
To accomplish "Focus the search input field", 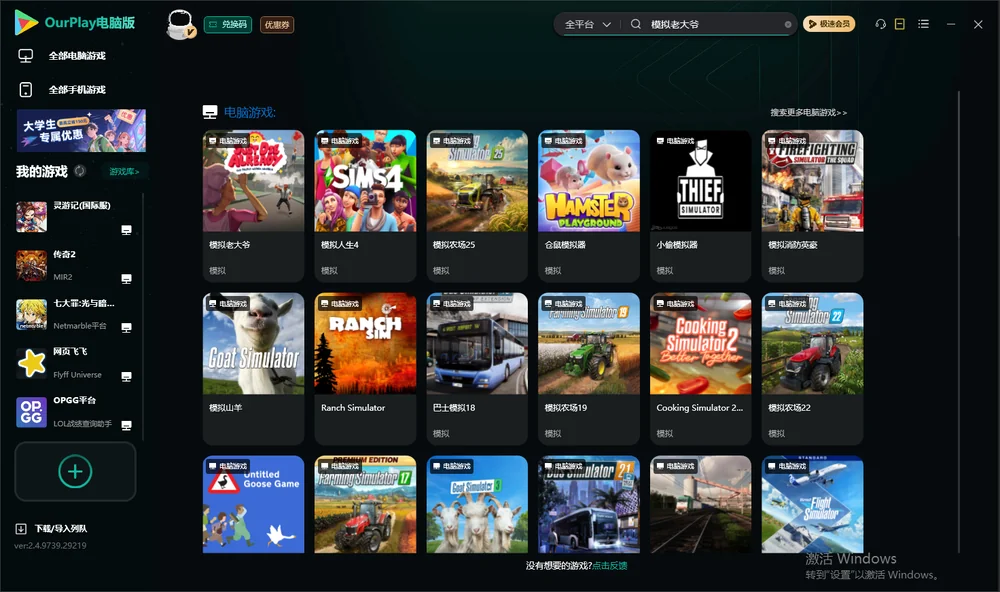I will (x=716, y=24).
